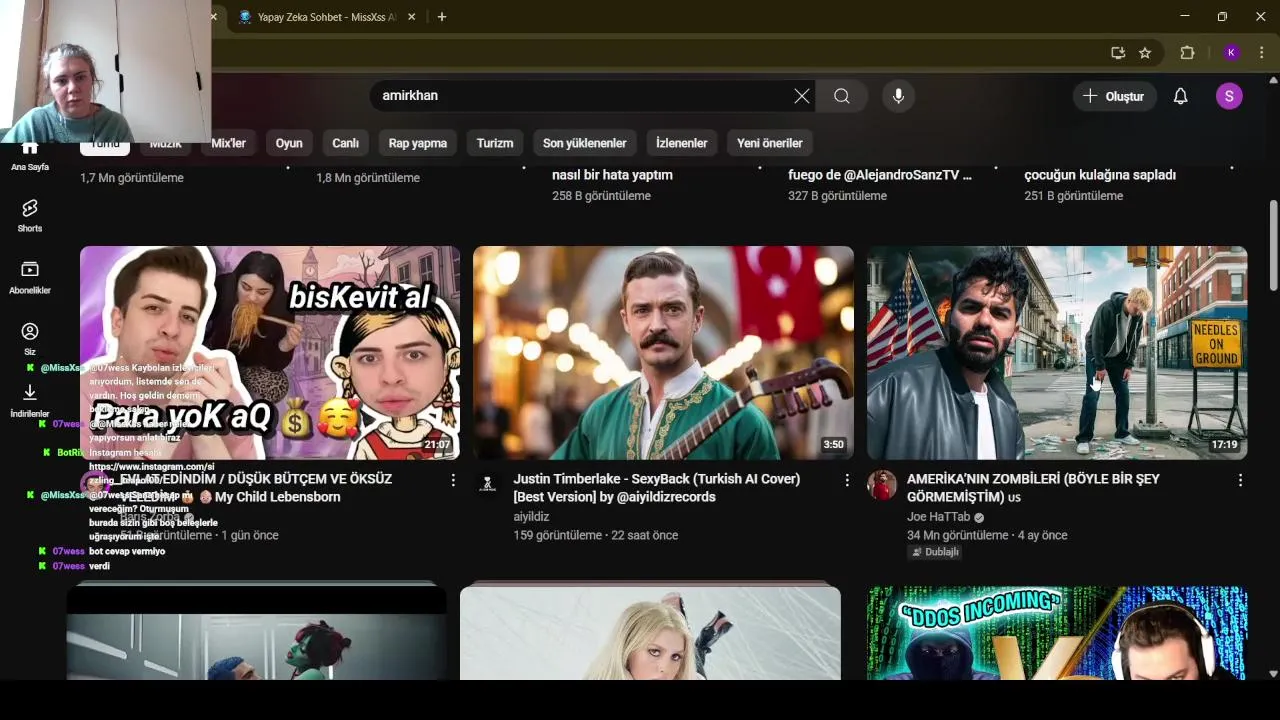Click 'çocuğun kulağına sapladı' title
The height and width of the screenshot is (720, 1280).
[x=1100, y=175]
